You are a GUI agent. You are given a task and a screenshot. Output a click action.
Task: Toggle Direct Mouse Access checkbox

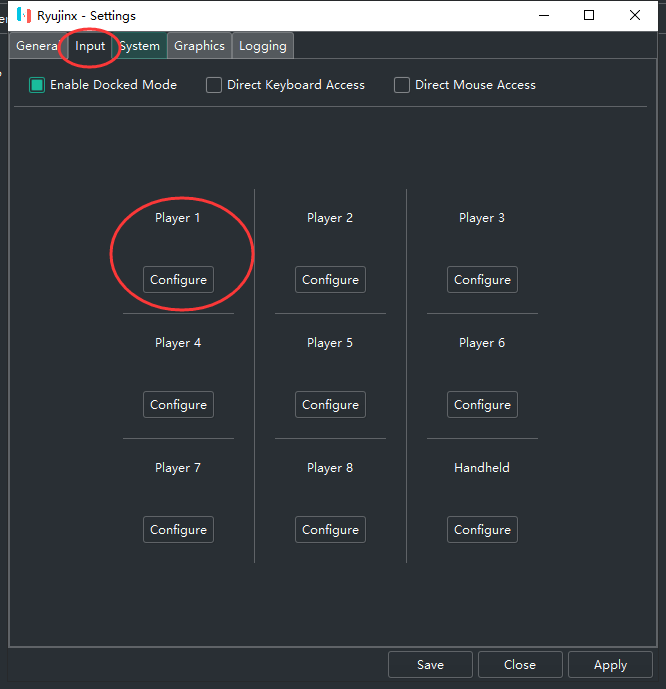pyautogui.click(x=402, y=85)
